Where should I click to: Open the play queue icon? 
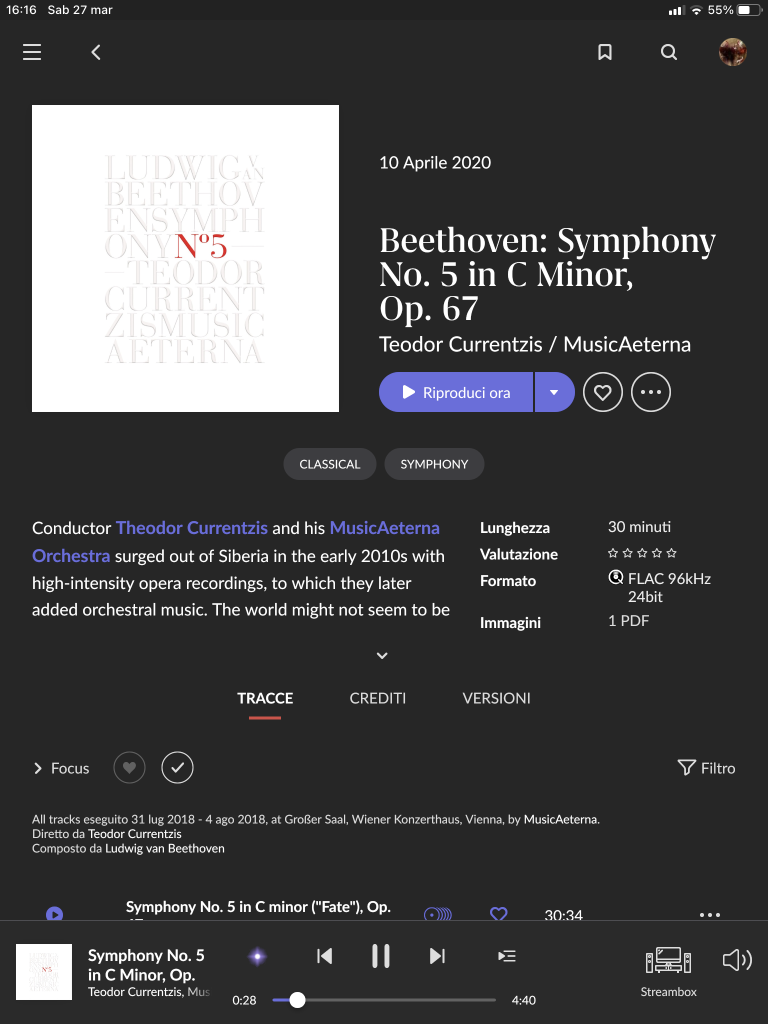pos(507,956)
